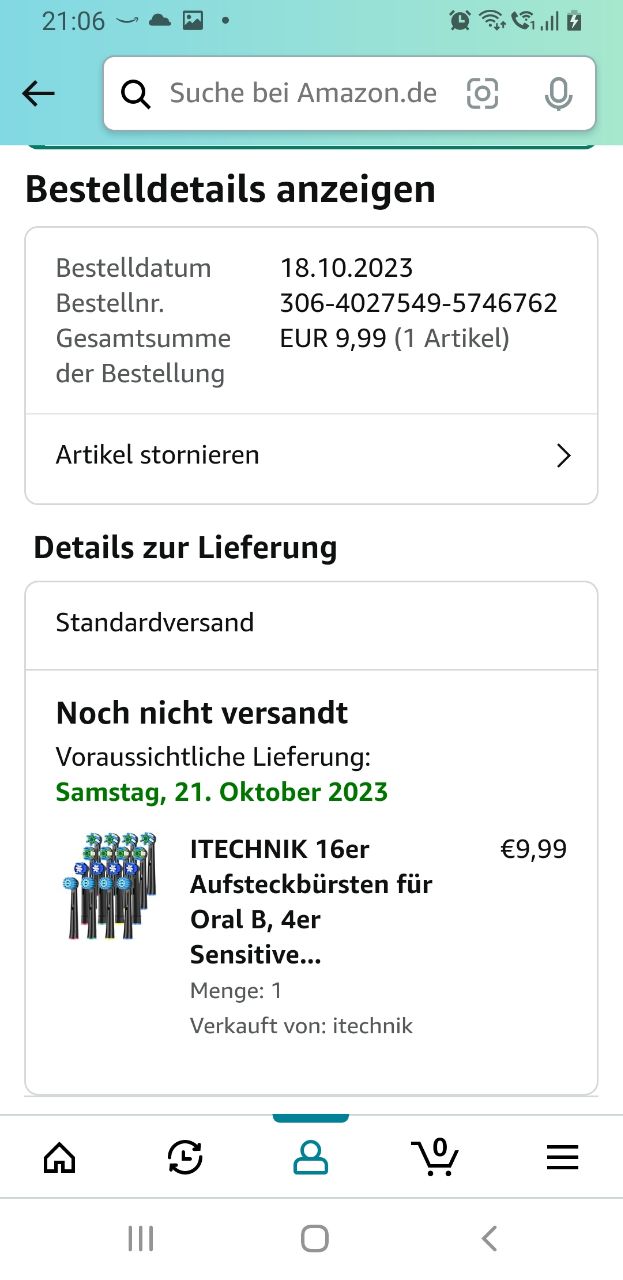Tap the back arrow icon
623x1280 pixels.
coord(38,94)
